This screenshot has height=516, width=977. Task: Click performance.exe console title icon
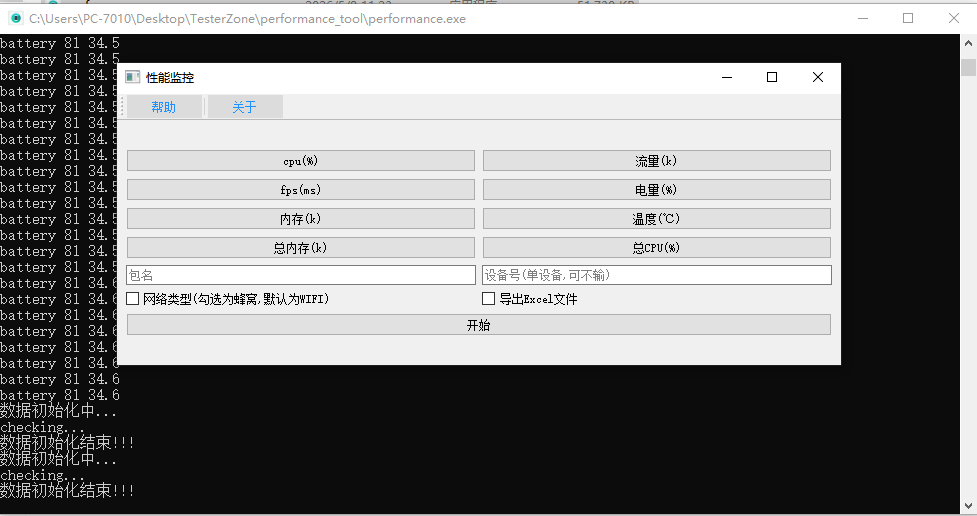16,18
